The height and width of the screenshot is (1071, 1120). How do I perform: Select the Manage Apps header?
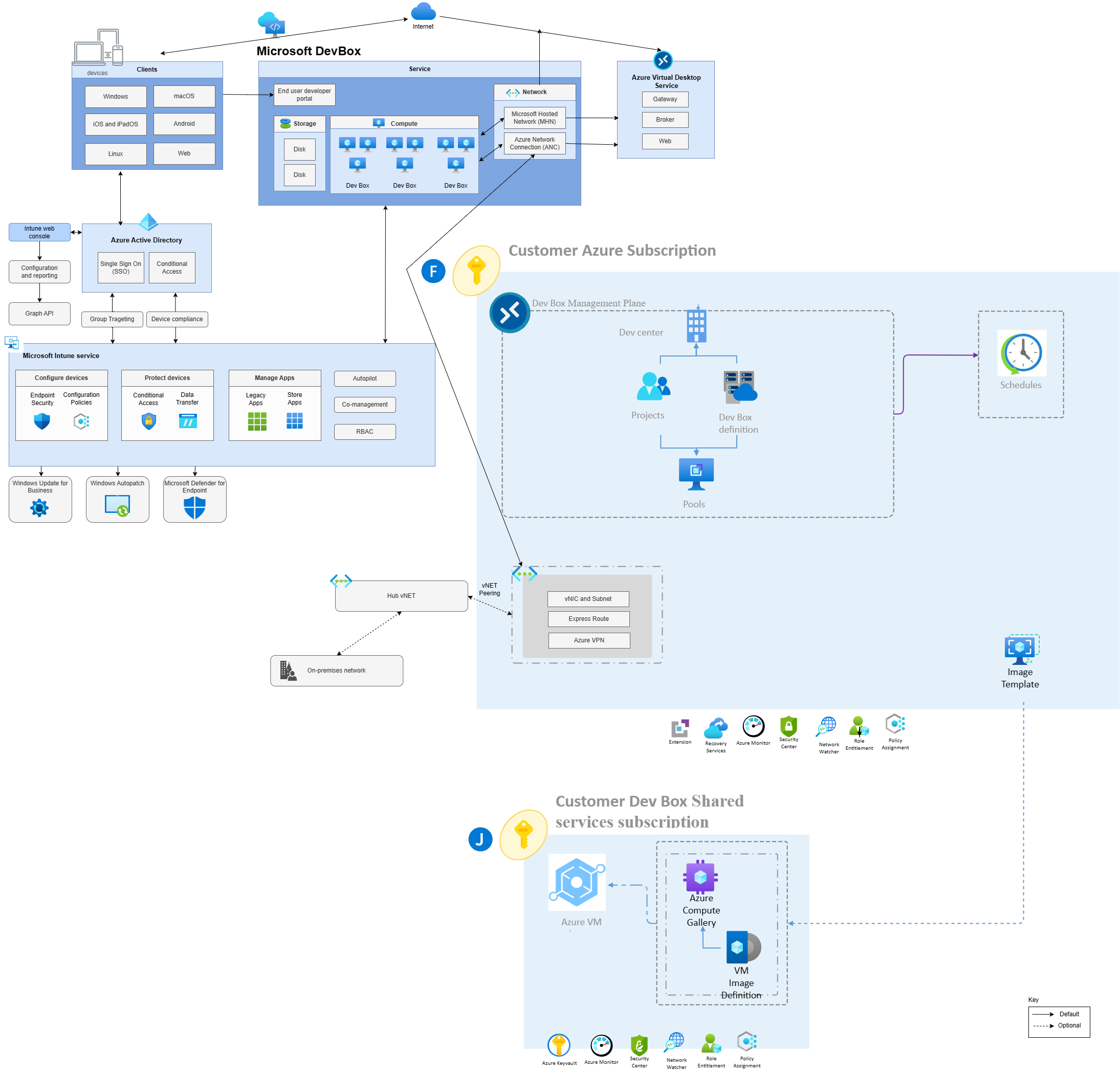[x=275, y=378]
